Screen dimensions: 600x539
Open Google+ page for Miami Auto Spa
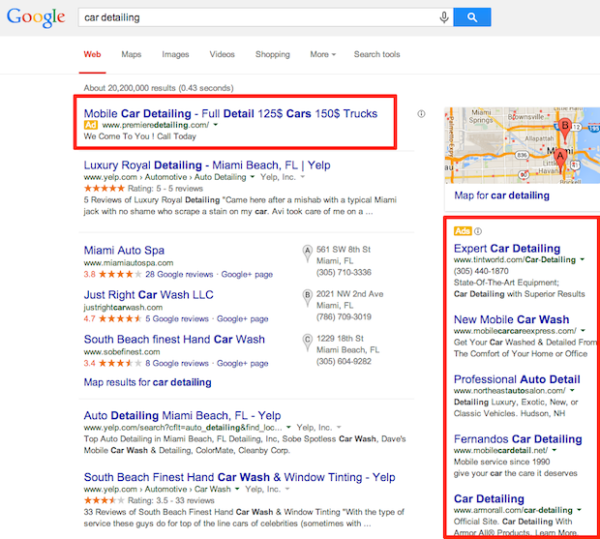pos(247,274)
